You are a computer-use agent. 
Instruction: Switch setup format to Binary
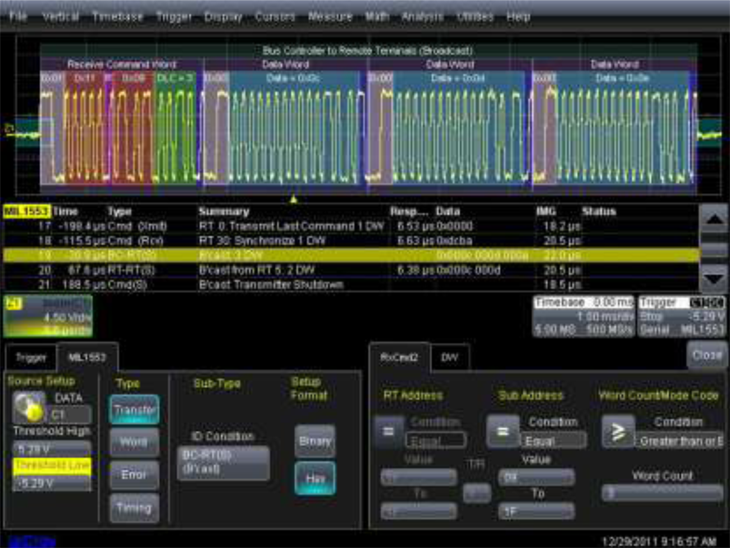coord(315,441)
